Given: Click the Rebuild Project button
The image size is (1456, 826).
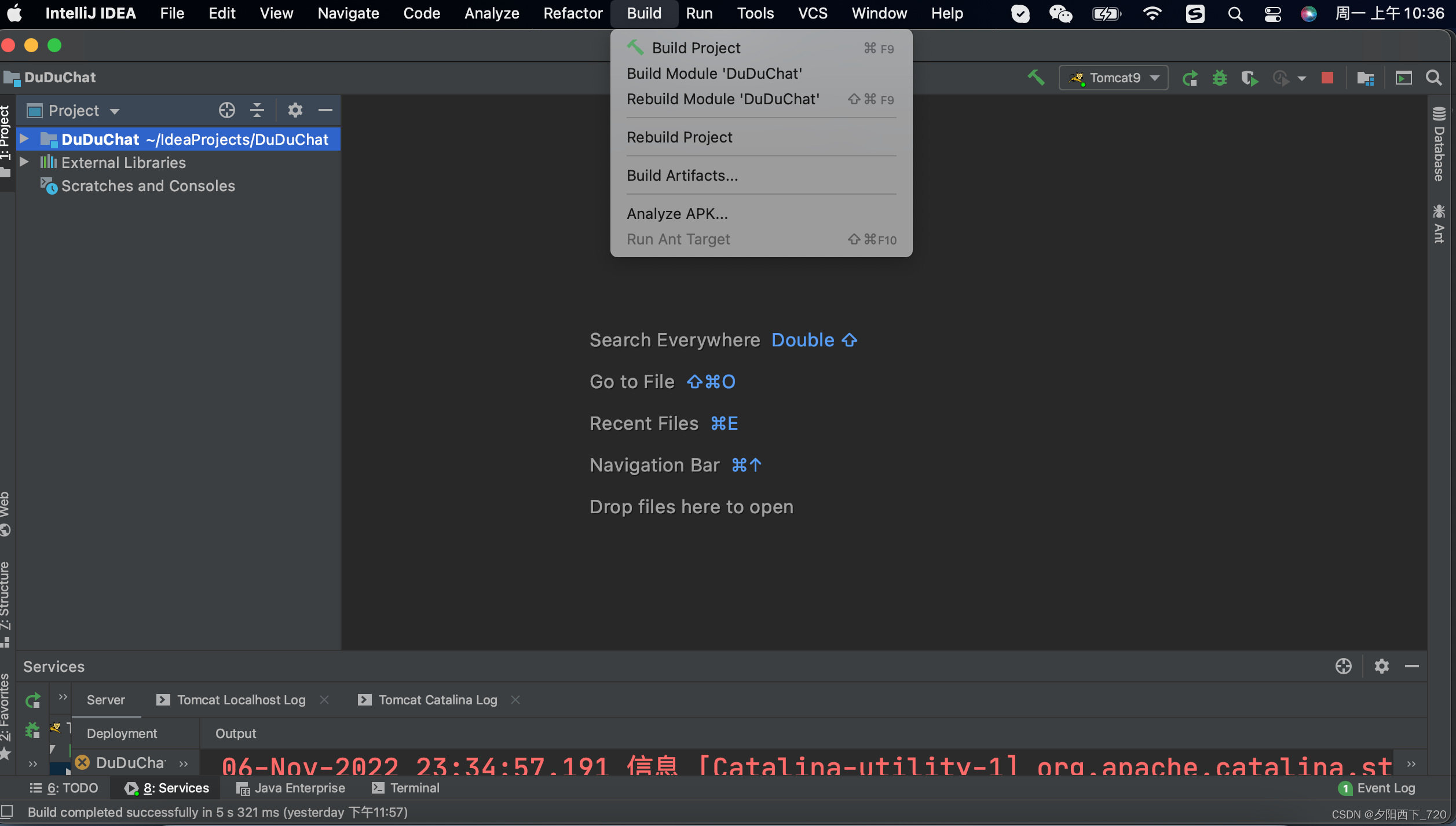Looking at the screenshot, I should [x=679, y=136].
